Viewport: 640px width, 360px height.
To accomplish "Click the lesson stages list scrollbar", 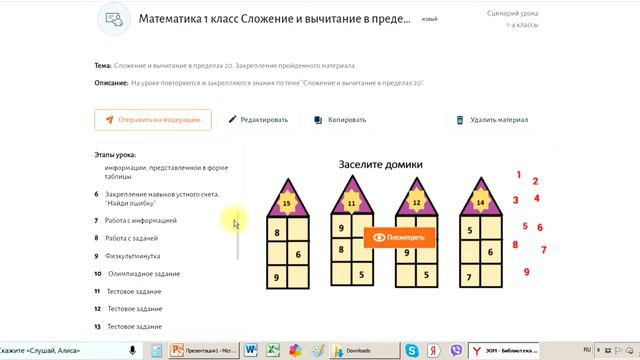I will click(x=238, y=236).
